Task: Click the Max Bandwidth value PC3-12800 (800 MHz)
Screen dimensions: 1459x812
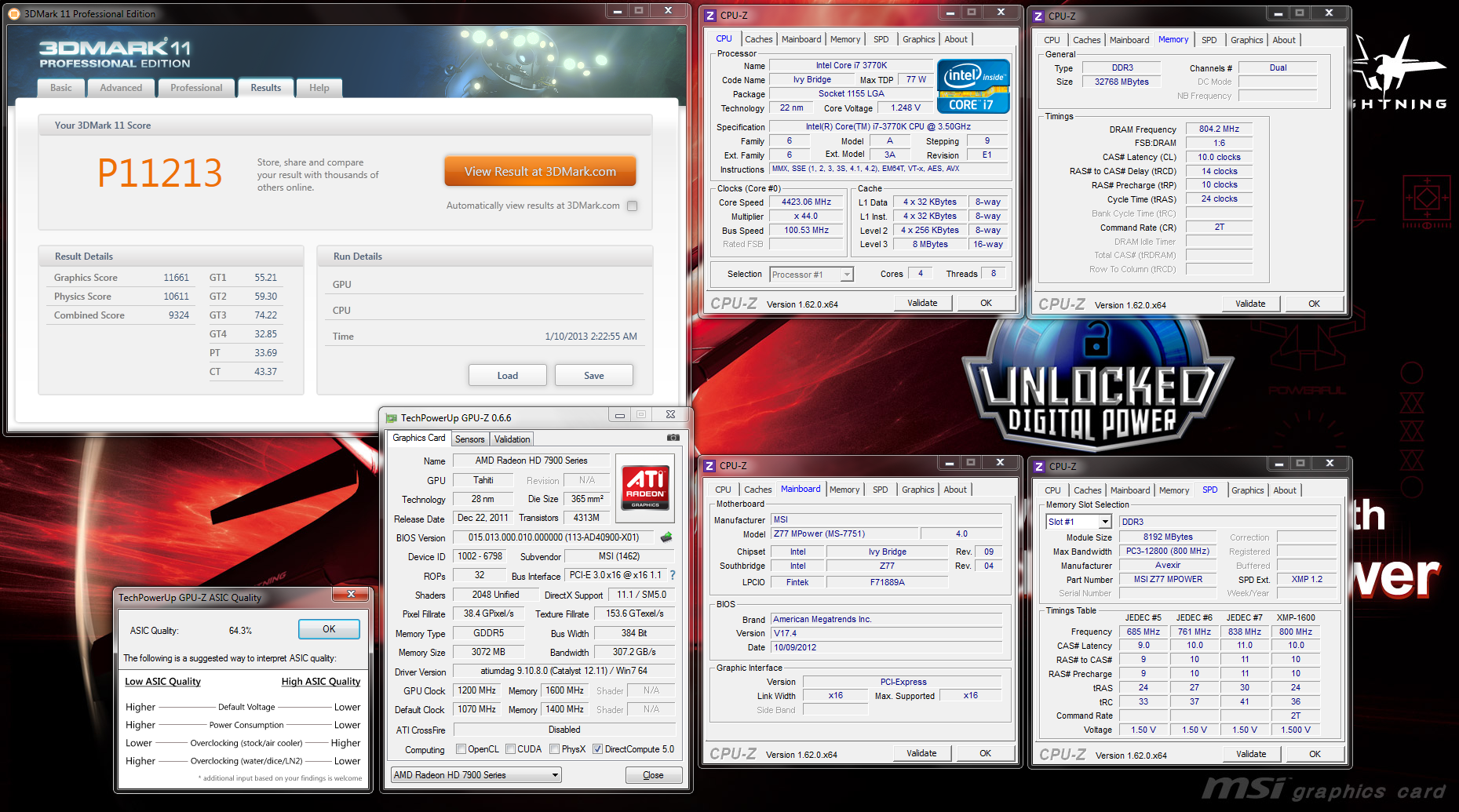Action: pos(1168,551)
